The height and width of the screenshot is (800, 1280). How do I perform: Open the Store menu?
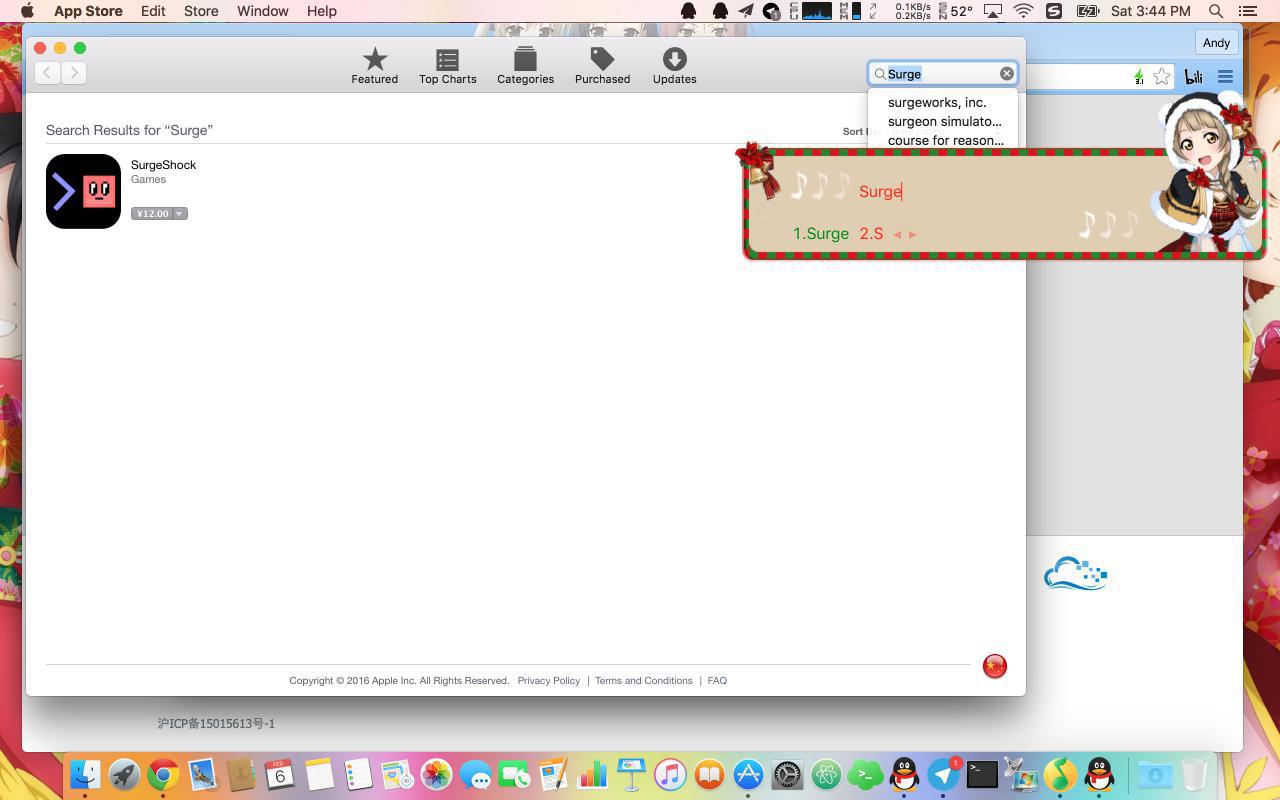pyautogui.click(x=200, y=11)
